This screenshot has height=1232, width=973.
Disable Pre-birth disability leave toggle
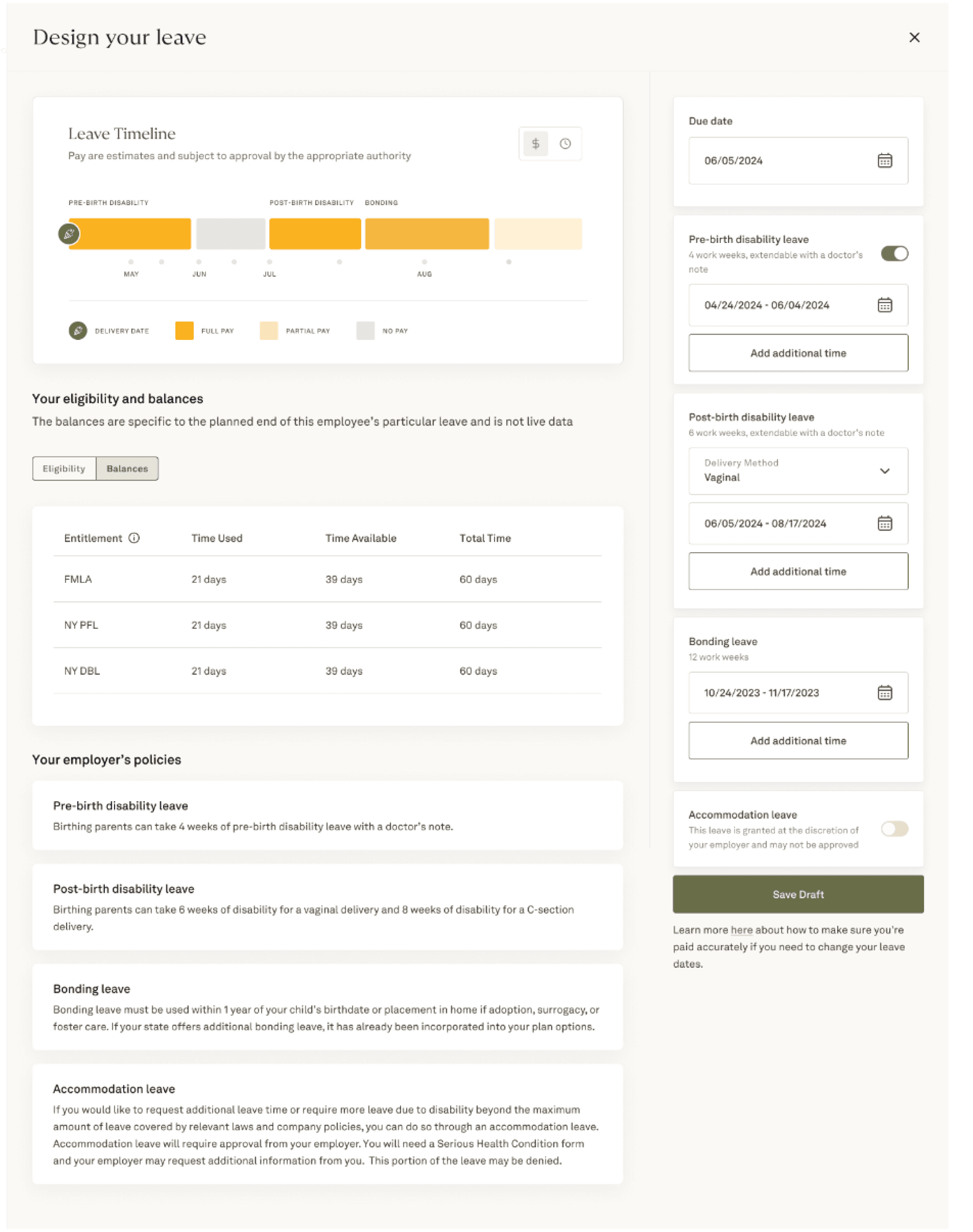click(894, 254)
